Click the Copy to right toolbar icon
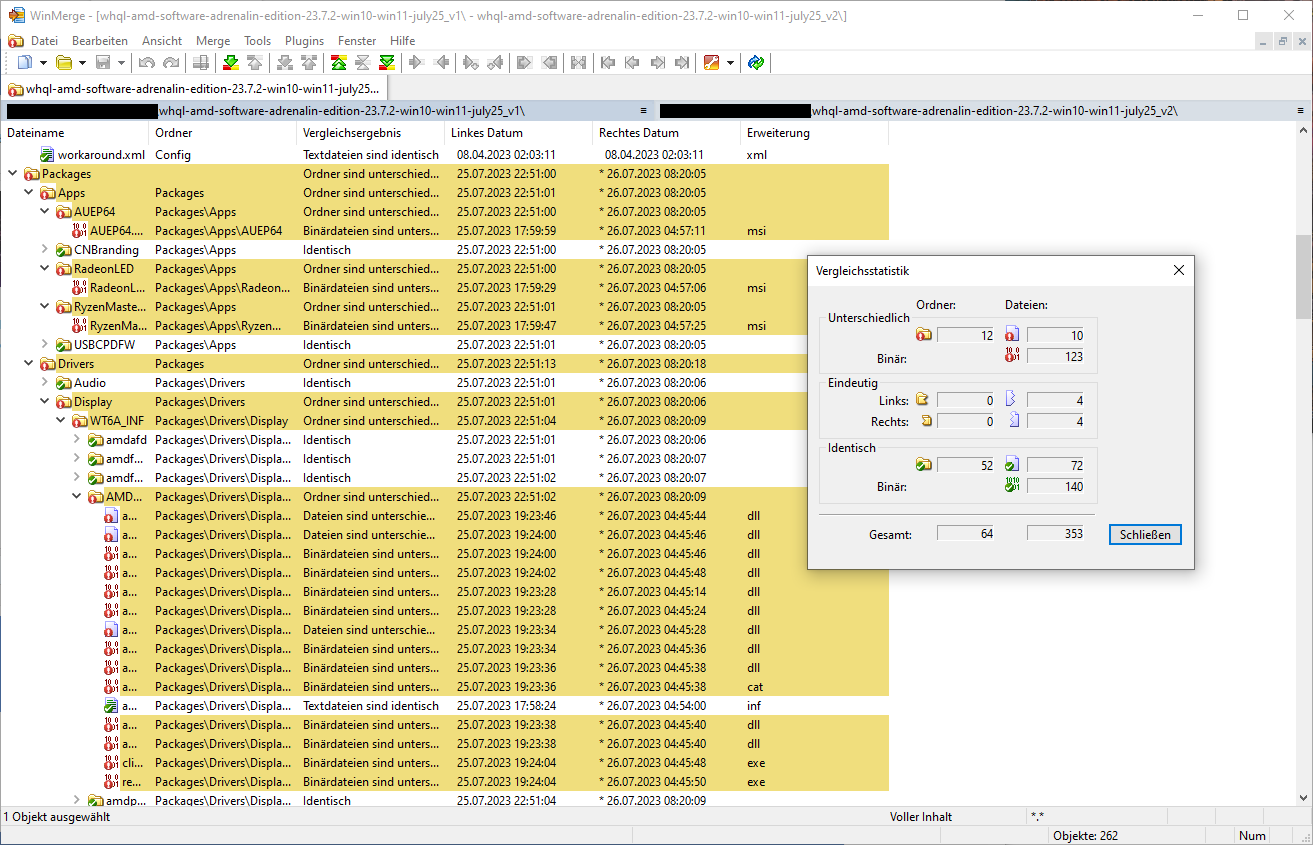The width and height of the screenshot is (1313, 845). coord(417,63)
